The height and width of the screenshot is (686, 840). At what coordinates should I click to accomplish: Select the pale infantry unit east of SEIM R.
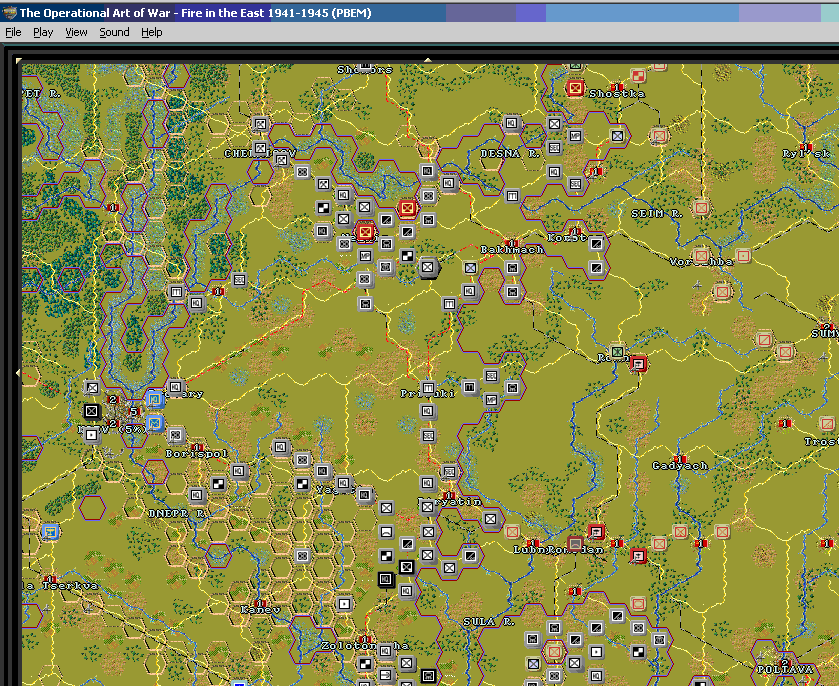click(701, 207)
